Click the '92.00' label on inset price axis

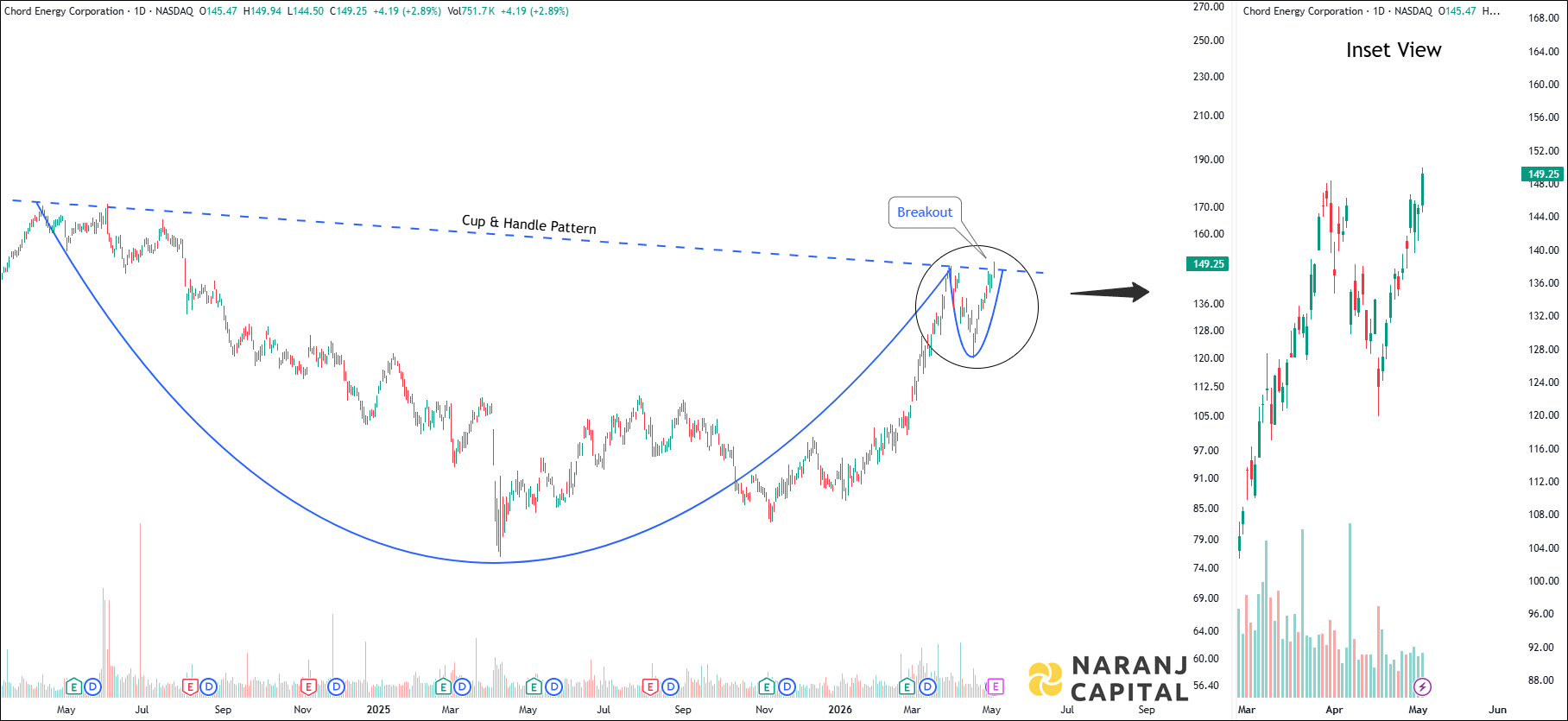(1541, 648)
